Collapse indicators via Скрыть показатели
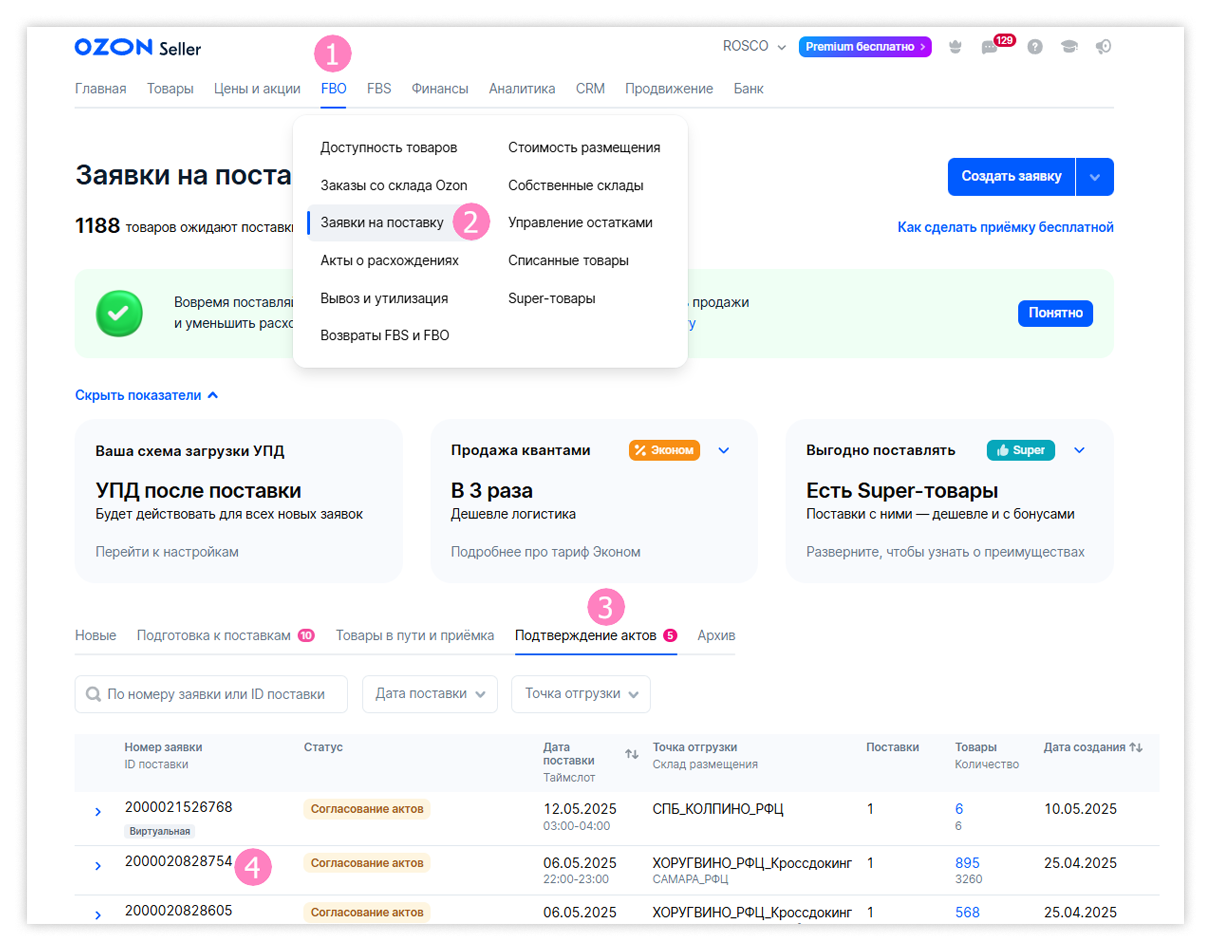The image size is (1219, 945). pos(147,395)
